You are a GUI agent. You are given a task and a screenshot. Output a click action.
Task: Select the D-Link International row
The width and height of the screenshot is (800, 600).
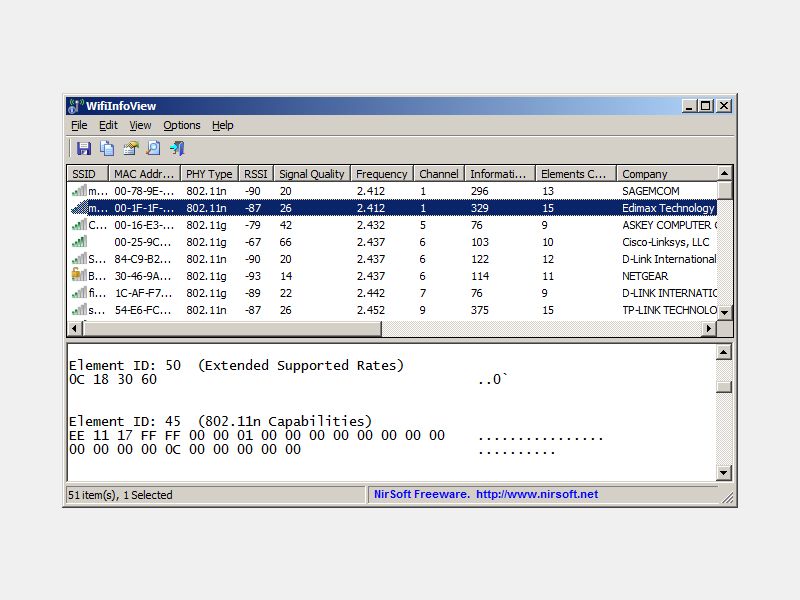click(392, 259)
